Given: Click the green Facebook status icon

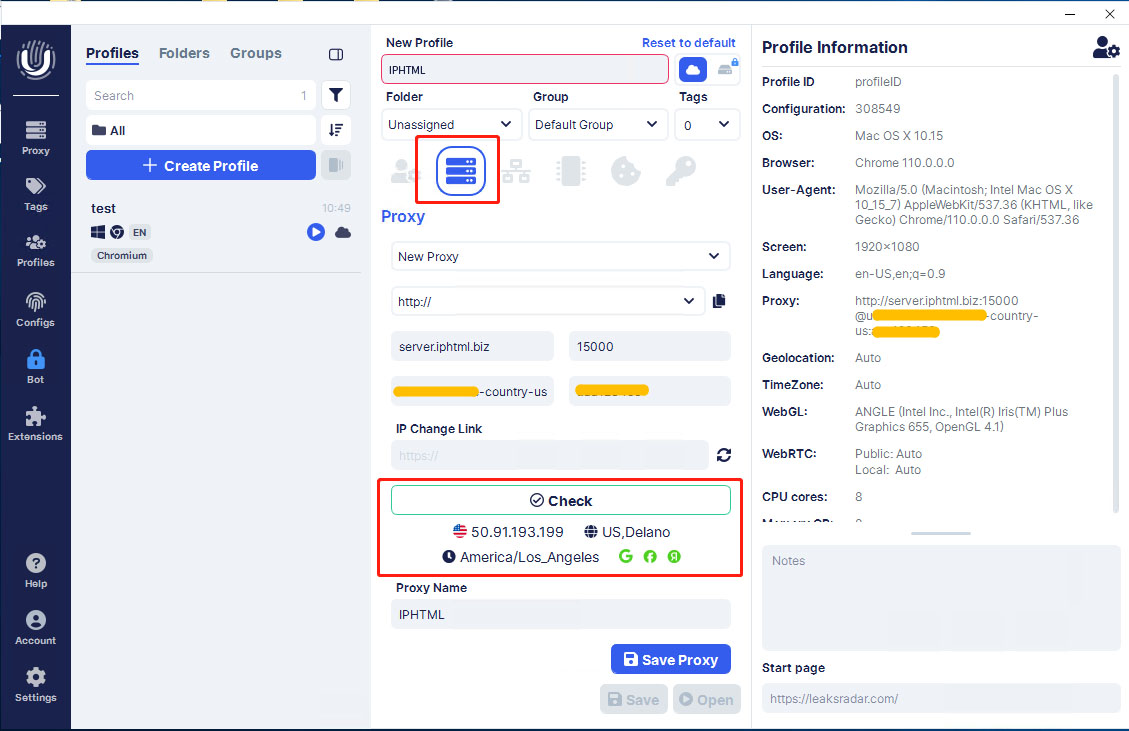Looking at the screenshot, I should (650, 557).
